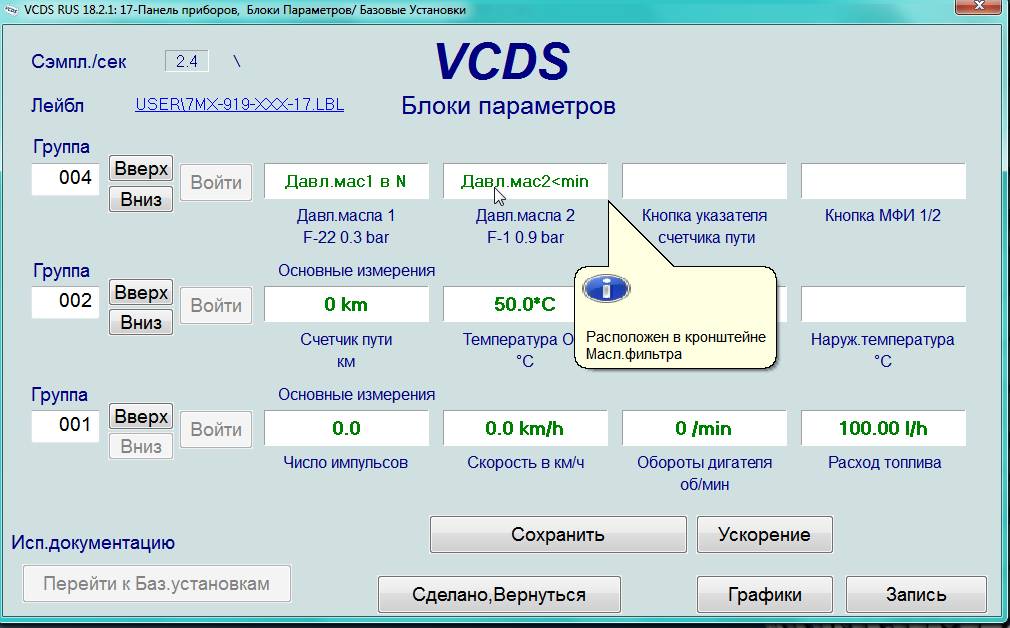Image resolution: width=1010 pixels, height=628 pixels.
Task: Select the Давл.мас1 в N value field
Action: tap(346, 182)
